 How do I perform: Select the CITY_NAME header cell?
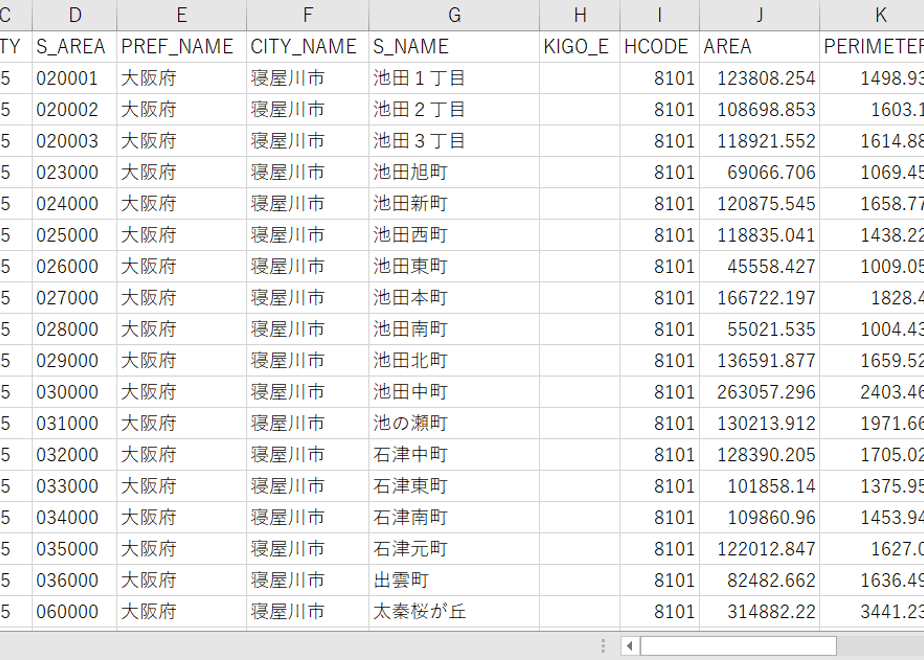tap(308, 47)
